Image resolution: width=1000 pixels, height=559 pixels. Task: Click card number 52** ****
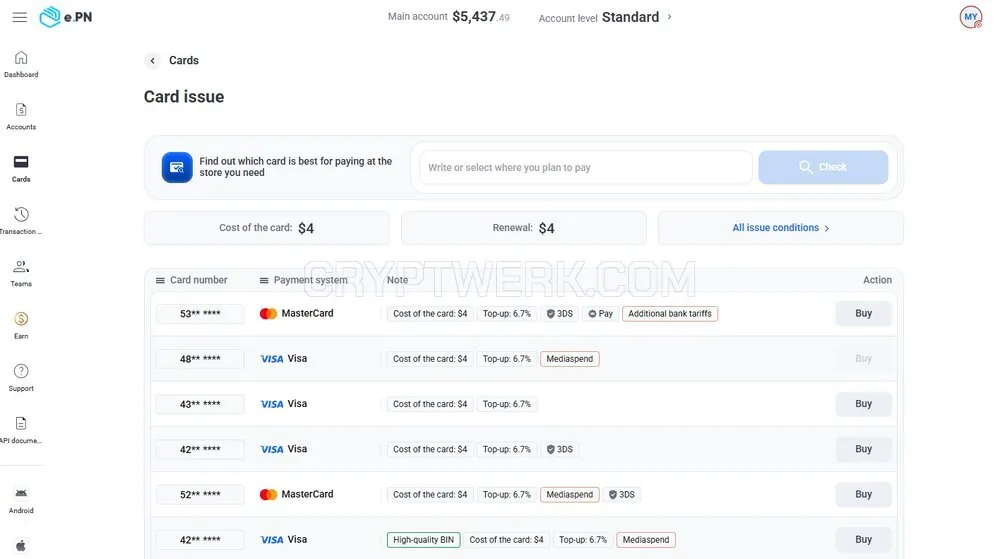(x=200, y=495)
